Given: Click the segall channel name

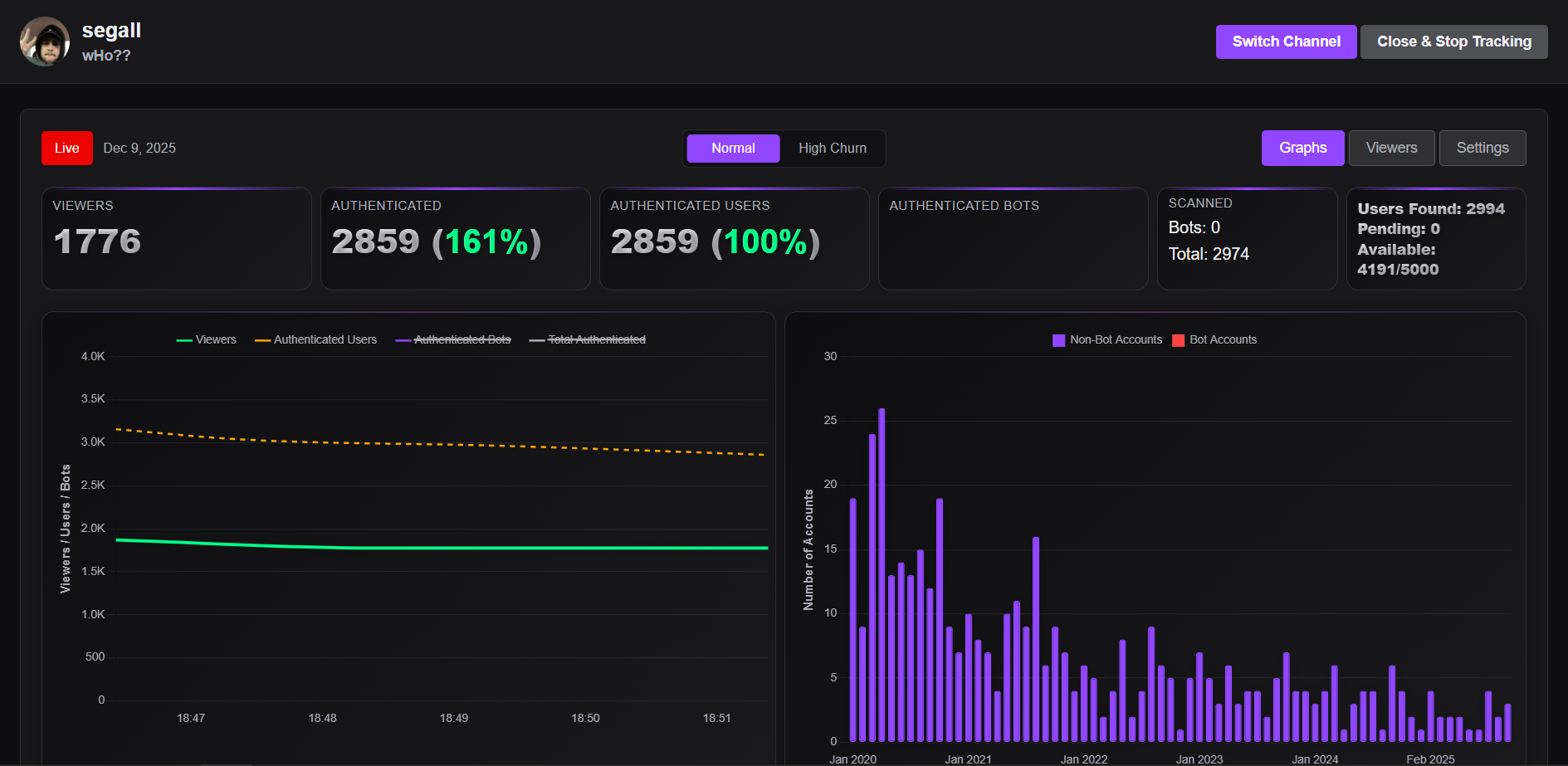Looking at the screenshot, I should (111, 31).
